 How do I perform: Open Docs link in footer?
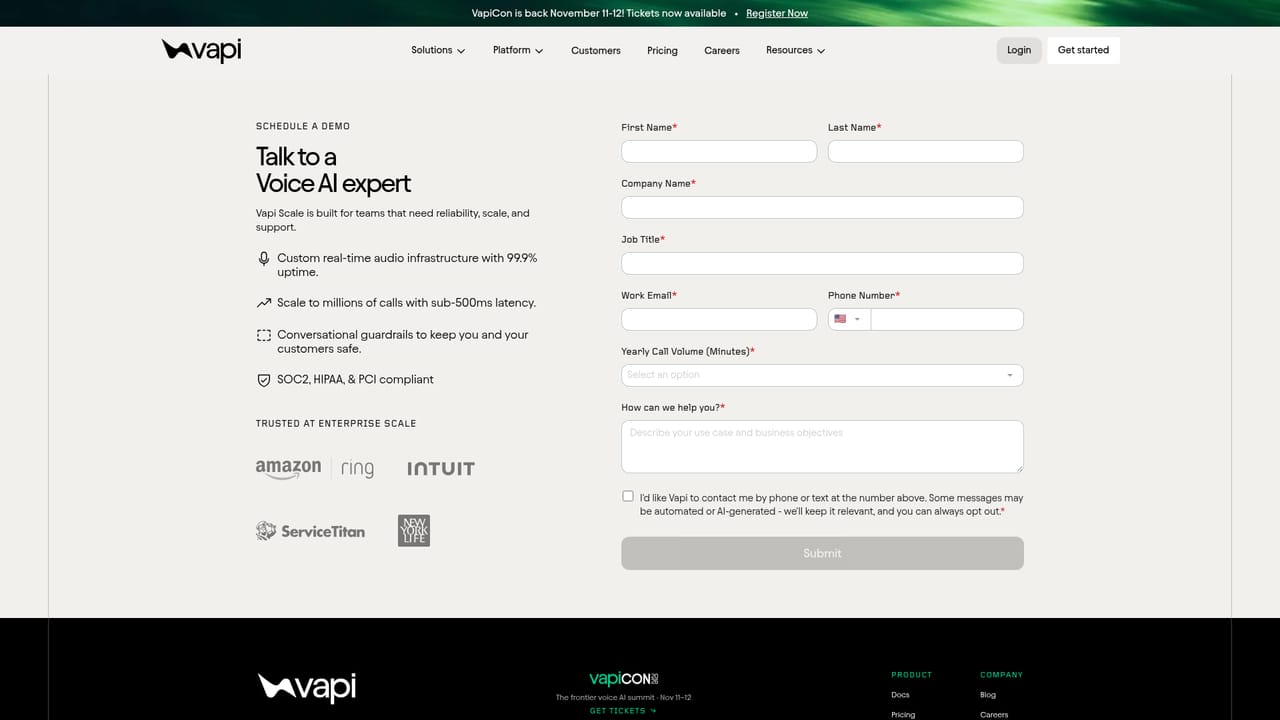(x=900, y=695)
